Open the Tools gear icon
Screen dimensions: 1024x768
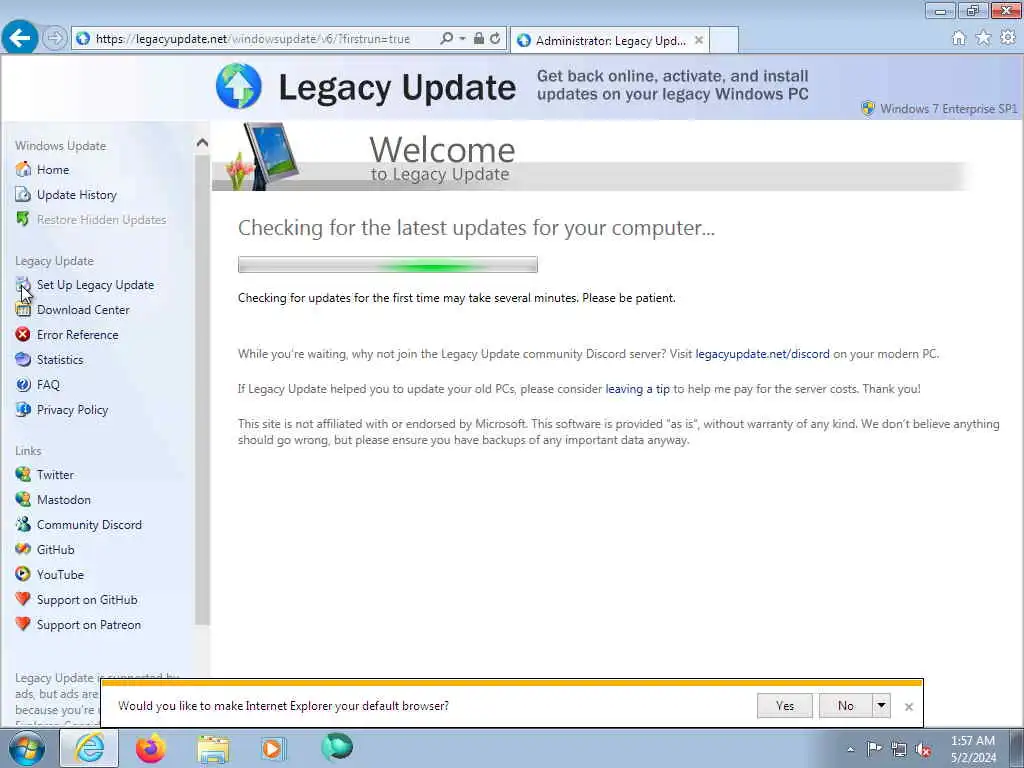[1008, 38]
